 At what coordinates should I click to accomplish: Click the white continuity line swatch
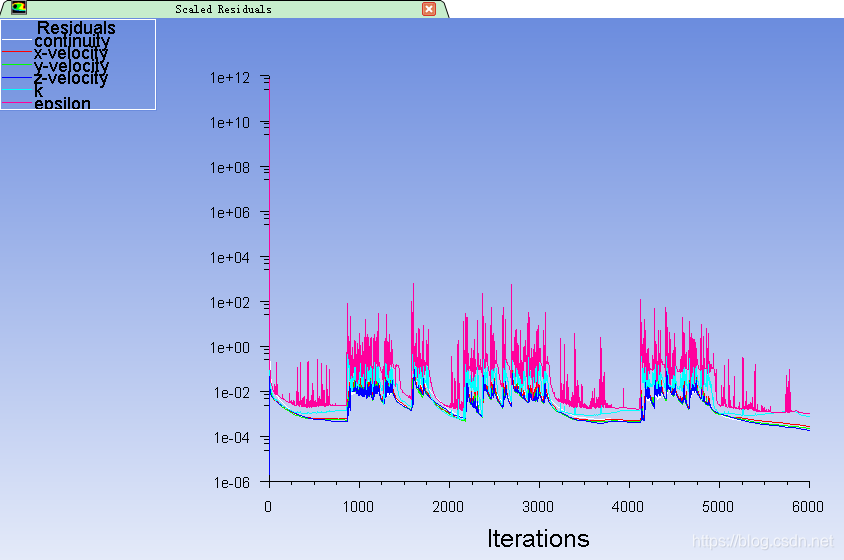click(16, 40)
